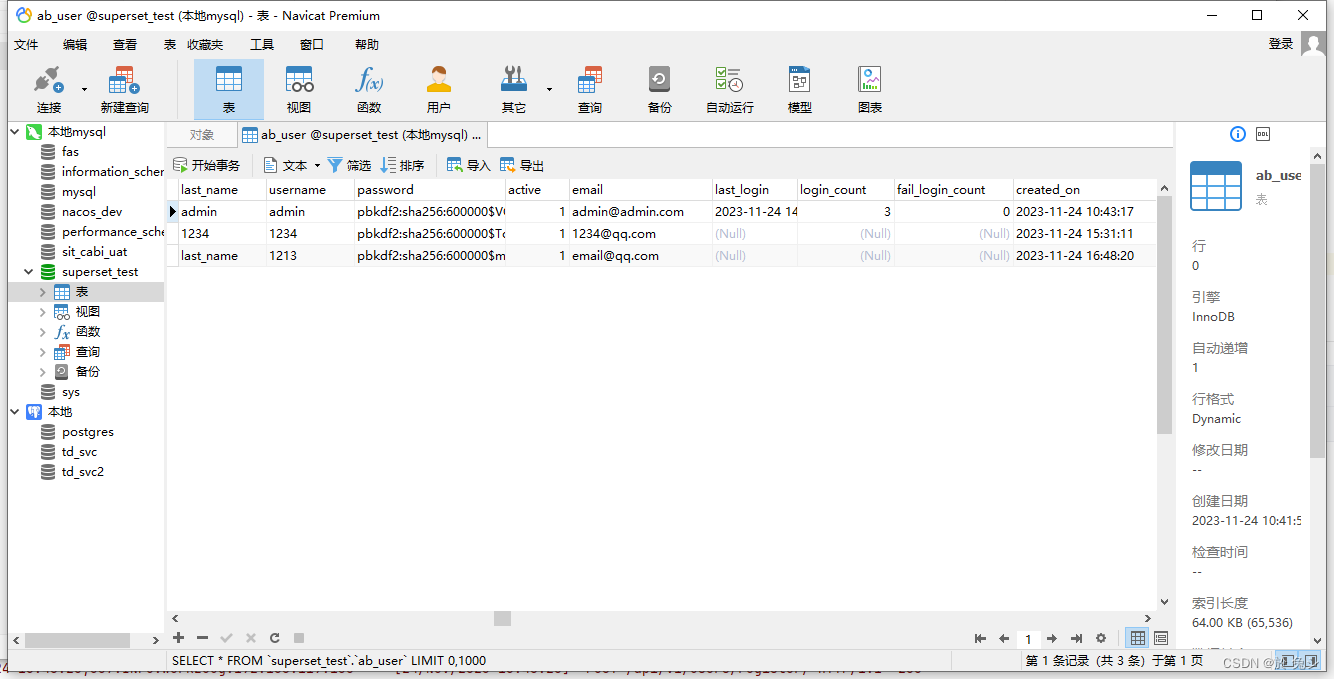The image size is (1334, 679).
Task: Switch to the 对象 (Objects) tab
Action: tap(202, 135)
